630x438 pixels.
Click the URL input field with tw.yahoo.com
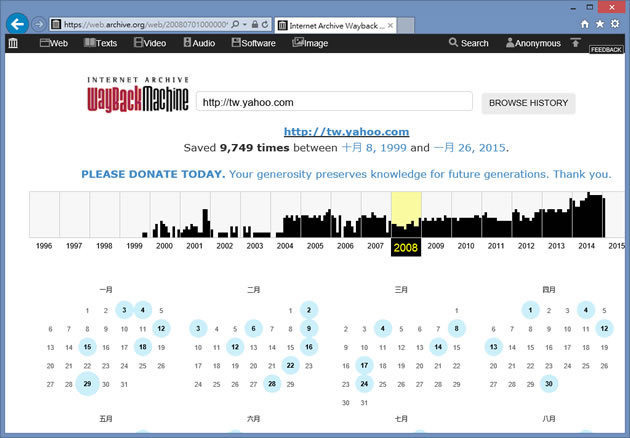[334, 102]
